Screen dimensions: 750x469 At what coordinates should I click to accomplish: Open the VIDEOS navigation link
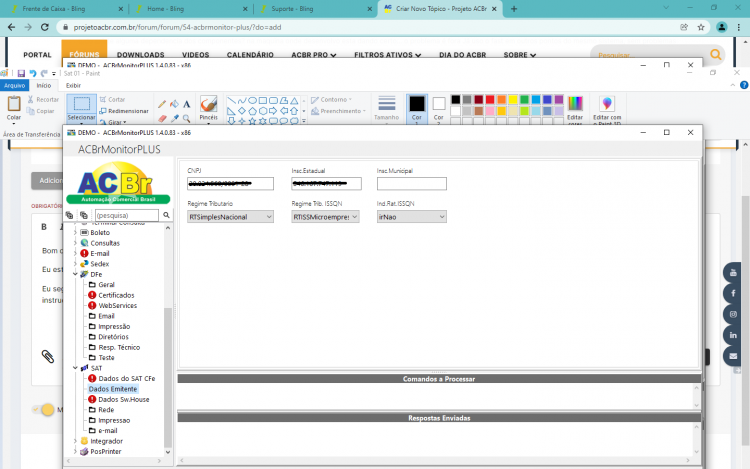(196, 55)
